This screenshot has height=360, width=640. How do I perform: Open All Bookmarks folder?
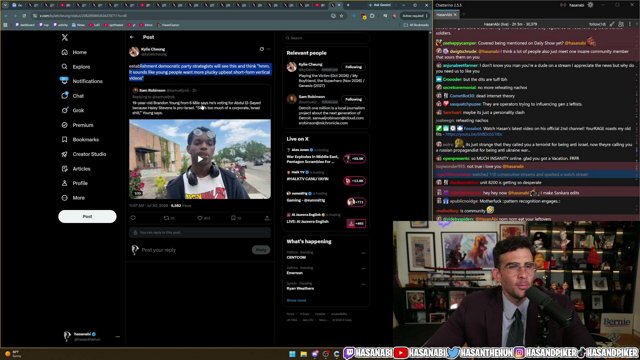(416, 25)
